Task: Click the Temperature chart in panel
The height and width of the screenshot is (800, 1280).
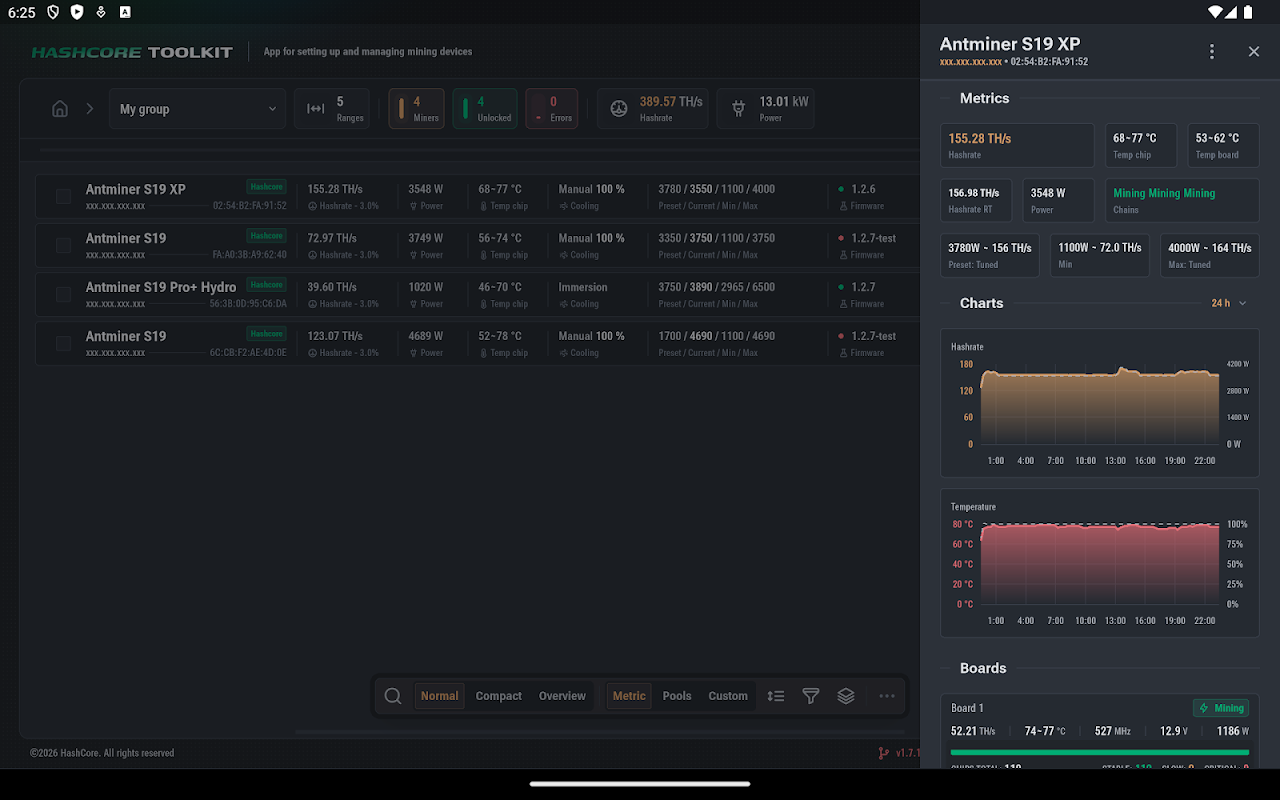Action: click(1100, 563)
